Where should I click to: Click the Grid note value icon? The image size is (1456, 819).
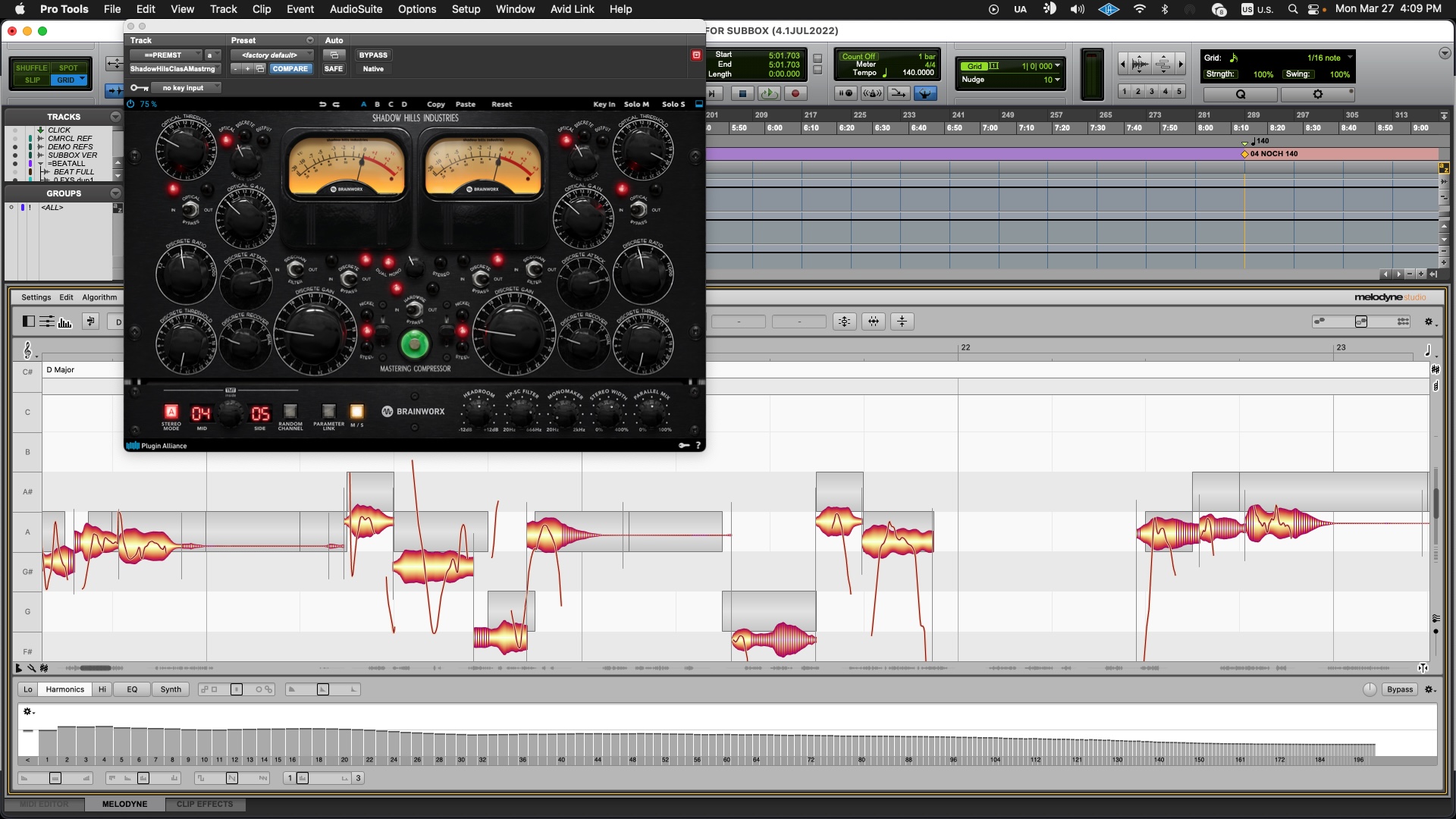tap(1234, 58)
